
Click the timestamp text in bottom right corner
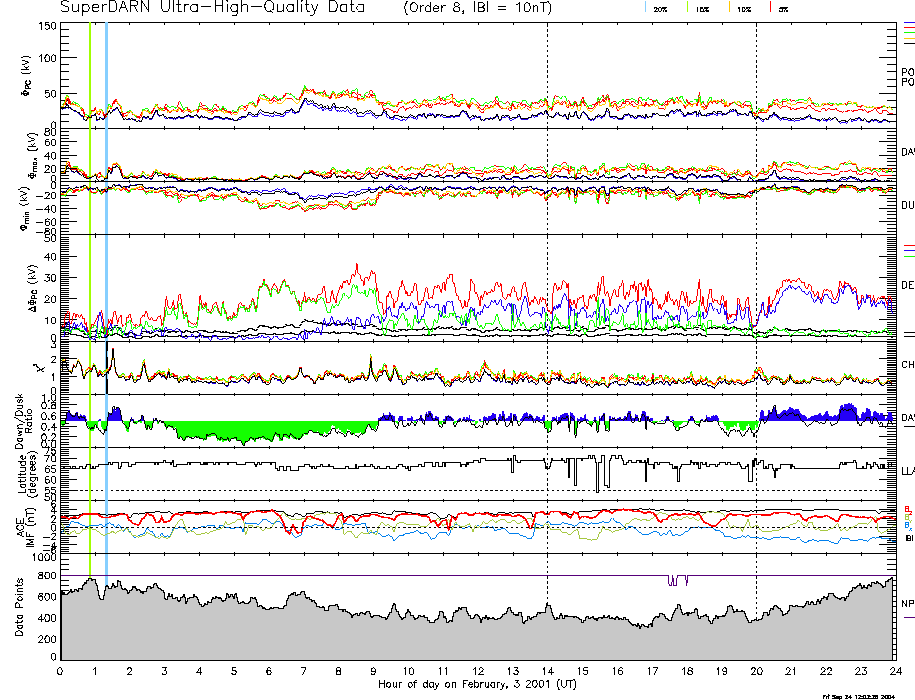[866, 695]
